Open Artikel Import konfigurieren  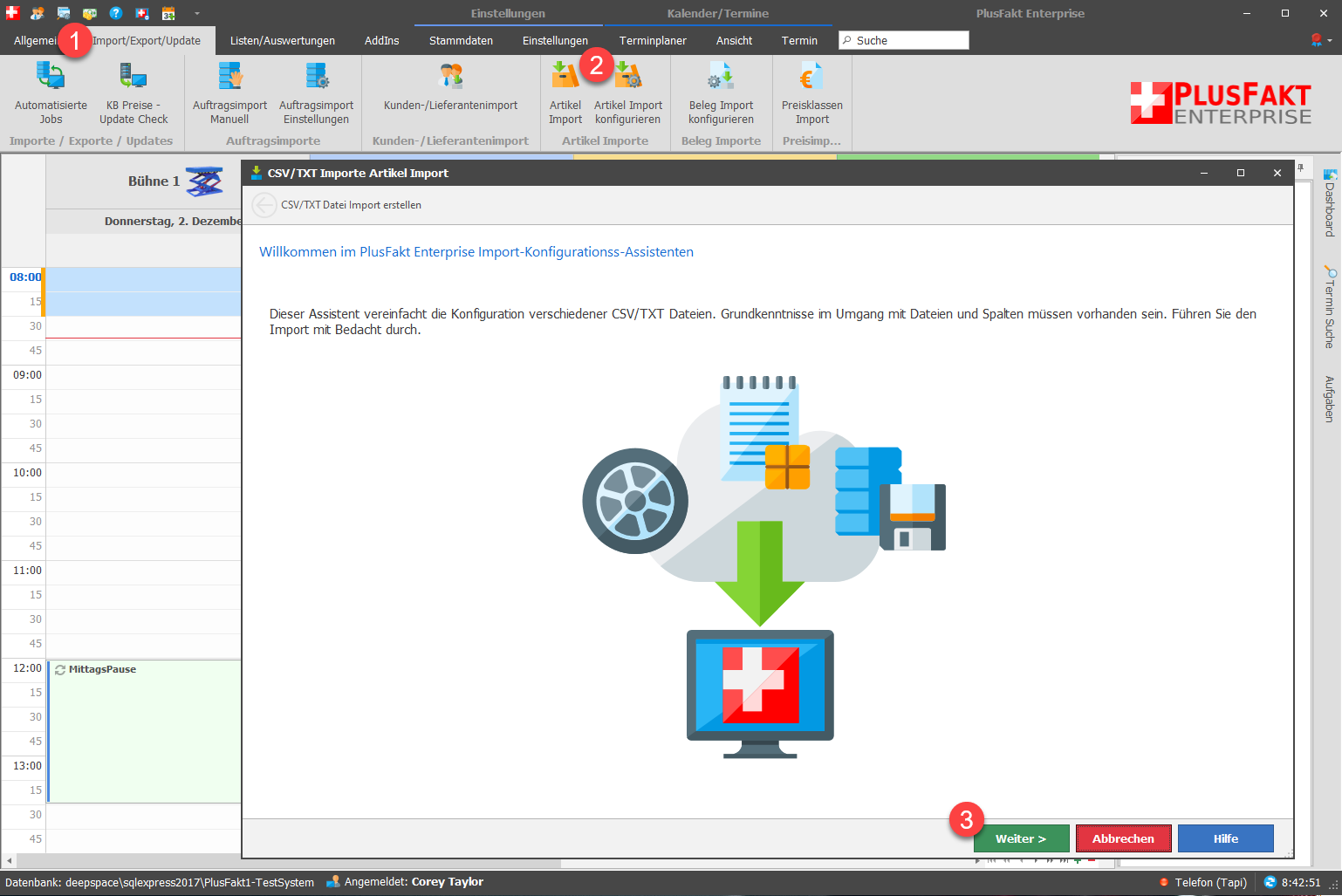628,94
